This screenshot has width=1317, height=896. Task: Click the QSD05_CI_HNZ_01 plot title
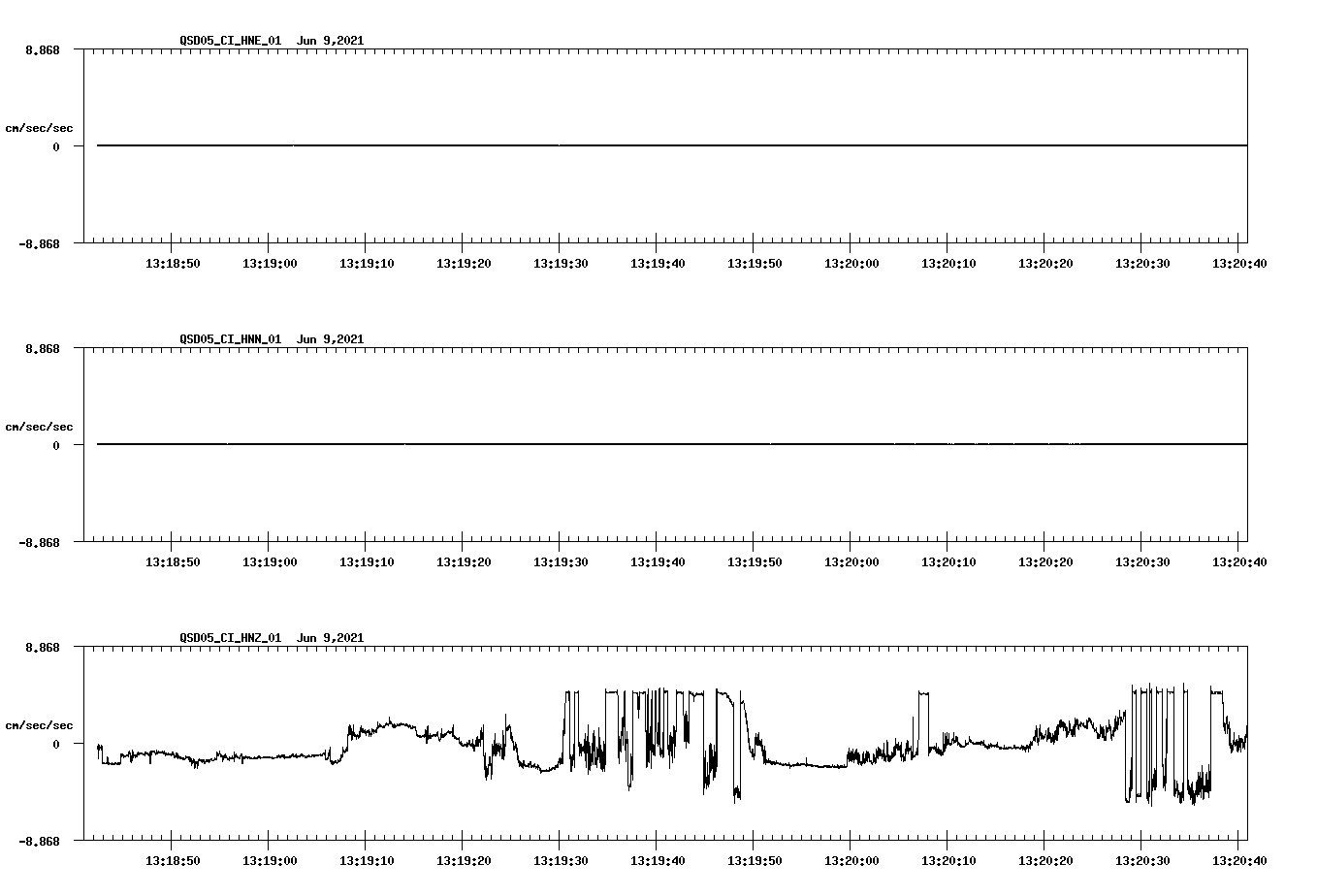click(272, 638)
